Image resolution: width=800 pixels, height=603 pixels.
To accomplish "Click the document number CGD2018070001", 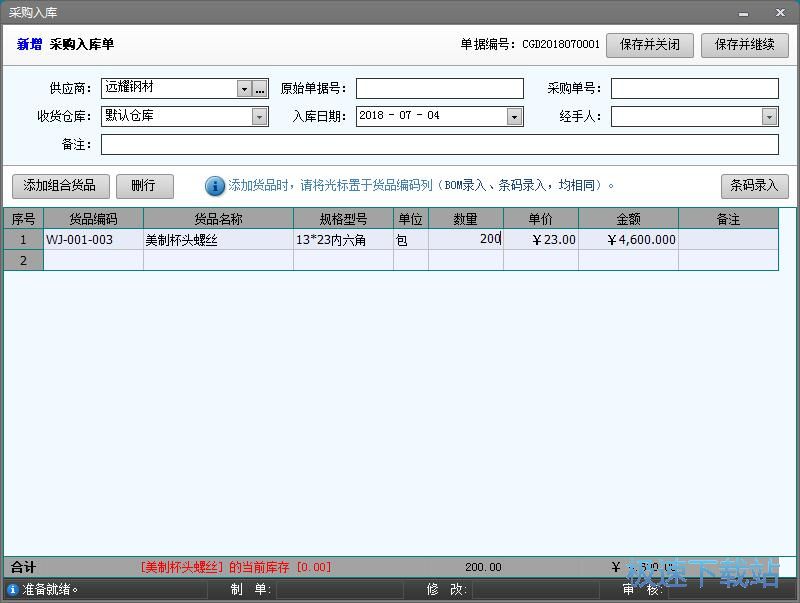I will click(x=561, y=44).
